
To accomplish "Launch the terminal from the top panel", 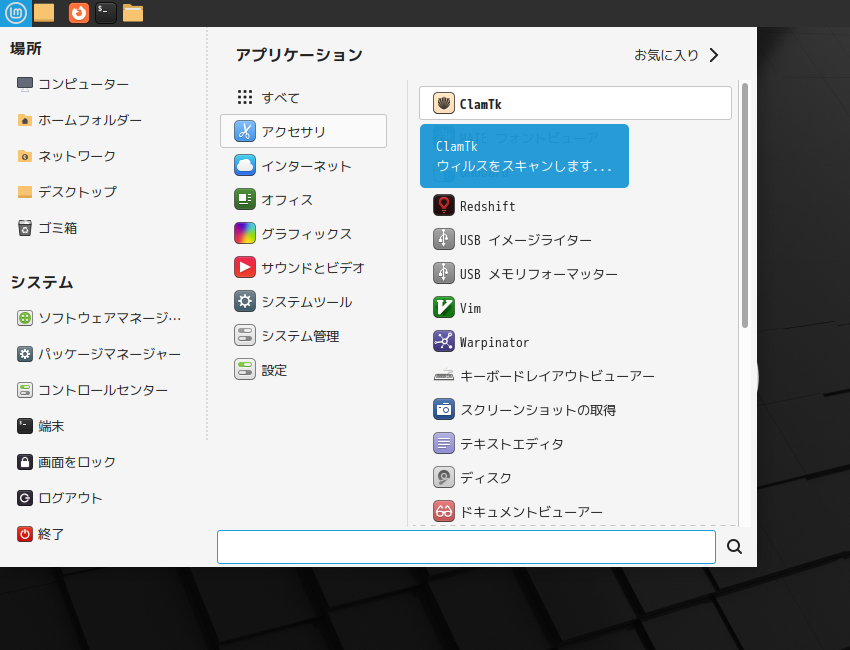I will (106, 12).
